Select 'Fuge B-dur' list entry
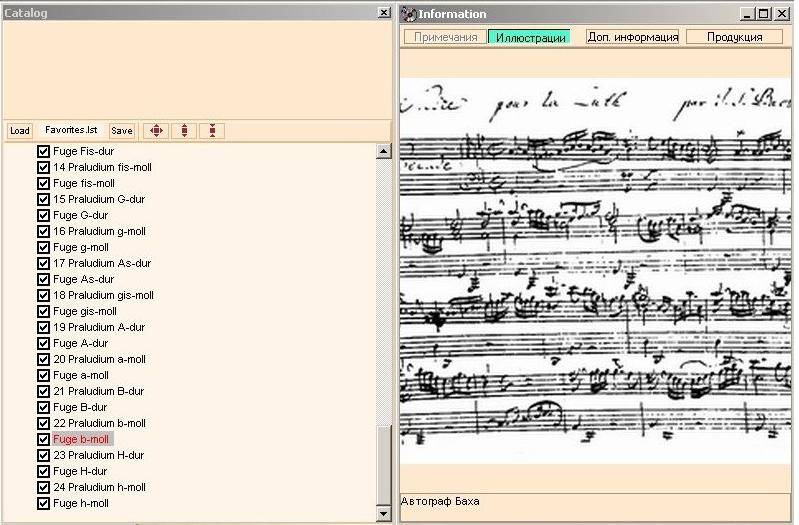This screenshot has width=799, height=525. [80, 407]
